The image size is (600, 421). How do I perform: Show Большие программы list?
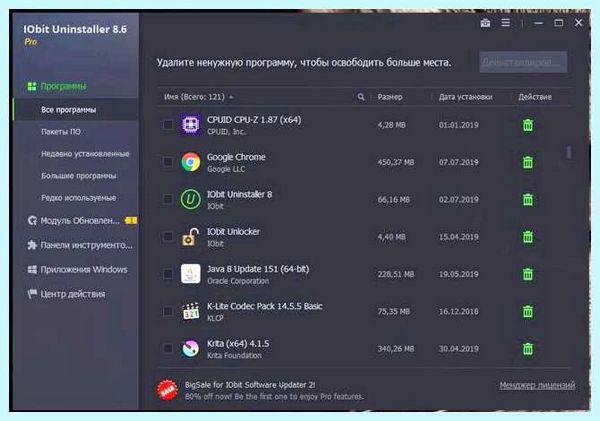(x=76, y=176)
